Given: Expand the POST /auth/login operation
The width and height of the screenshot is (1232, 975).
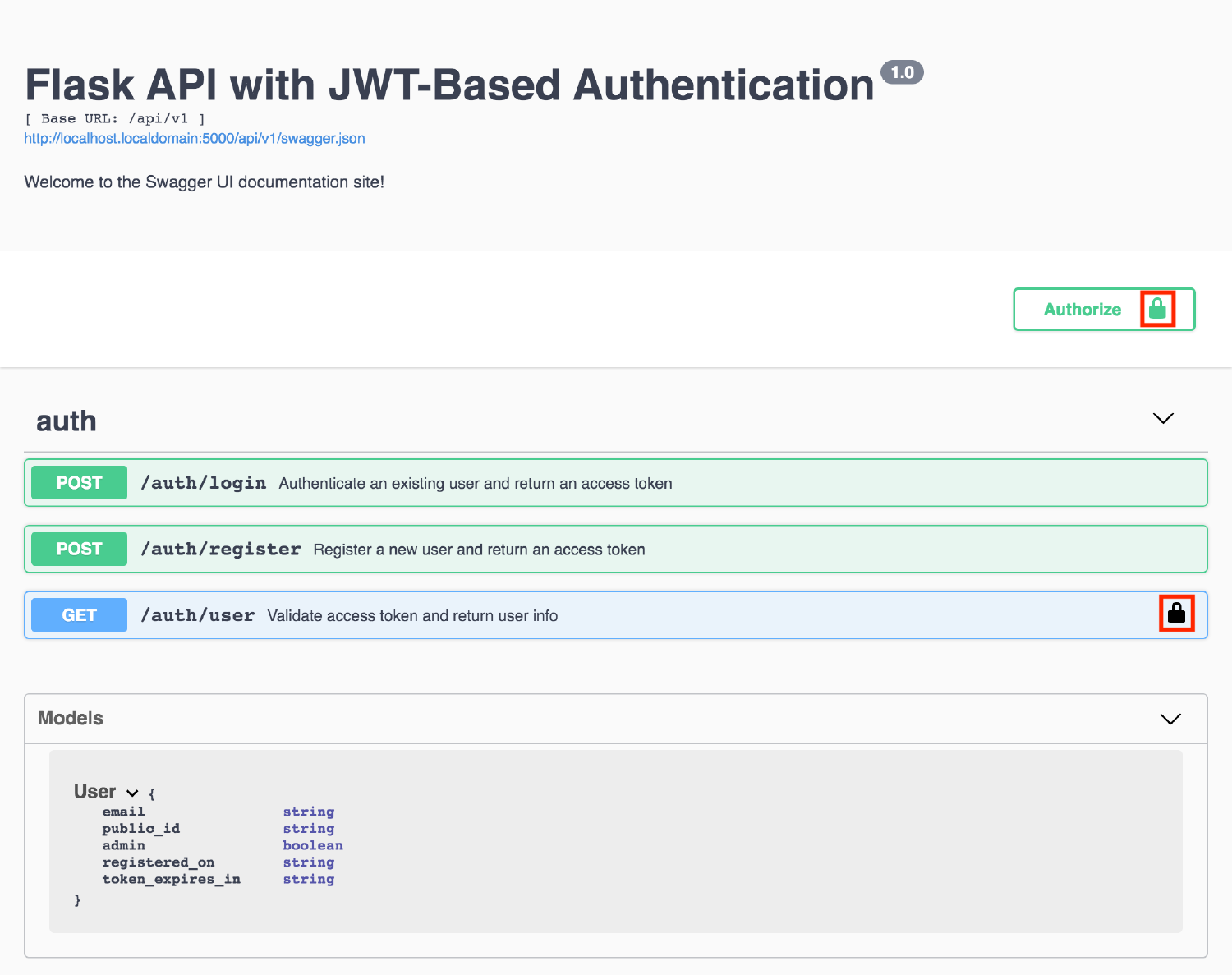Looking at the screenshot, I should pyautogui.click(x=616, y=483).
